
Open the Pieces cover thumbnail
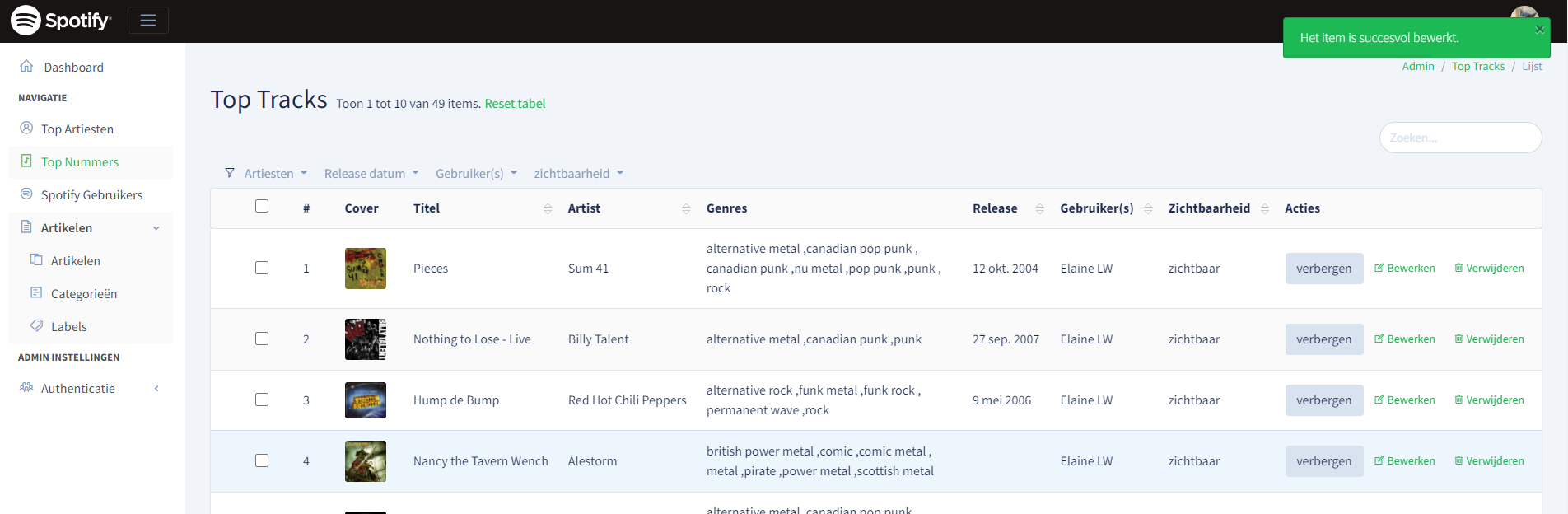tap(366, 269)
